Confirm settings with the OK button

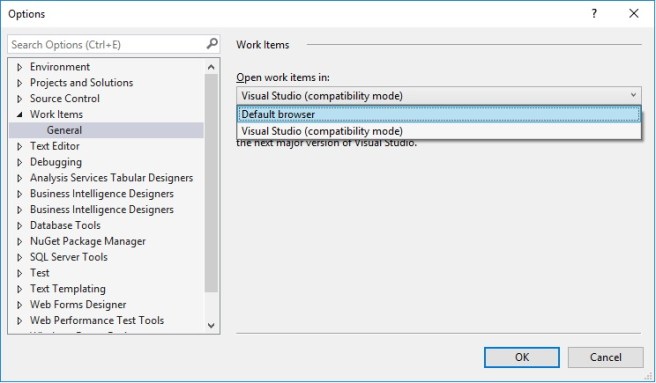pos(522,357)
